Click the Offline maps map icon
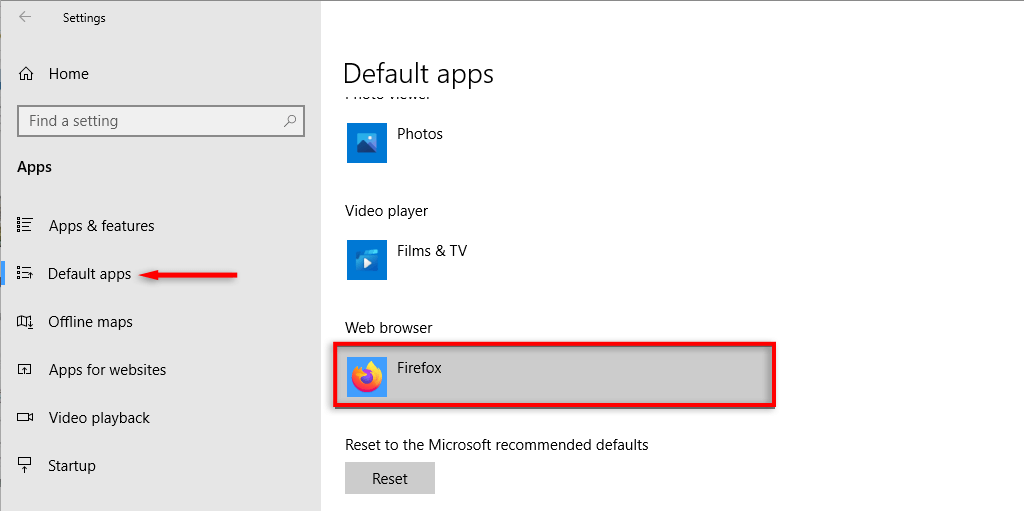Viewport: 1024px width, 511px height. pos(26,322)
